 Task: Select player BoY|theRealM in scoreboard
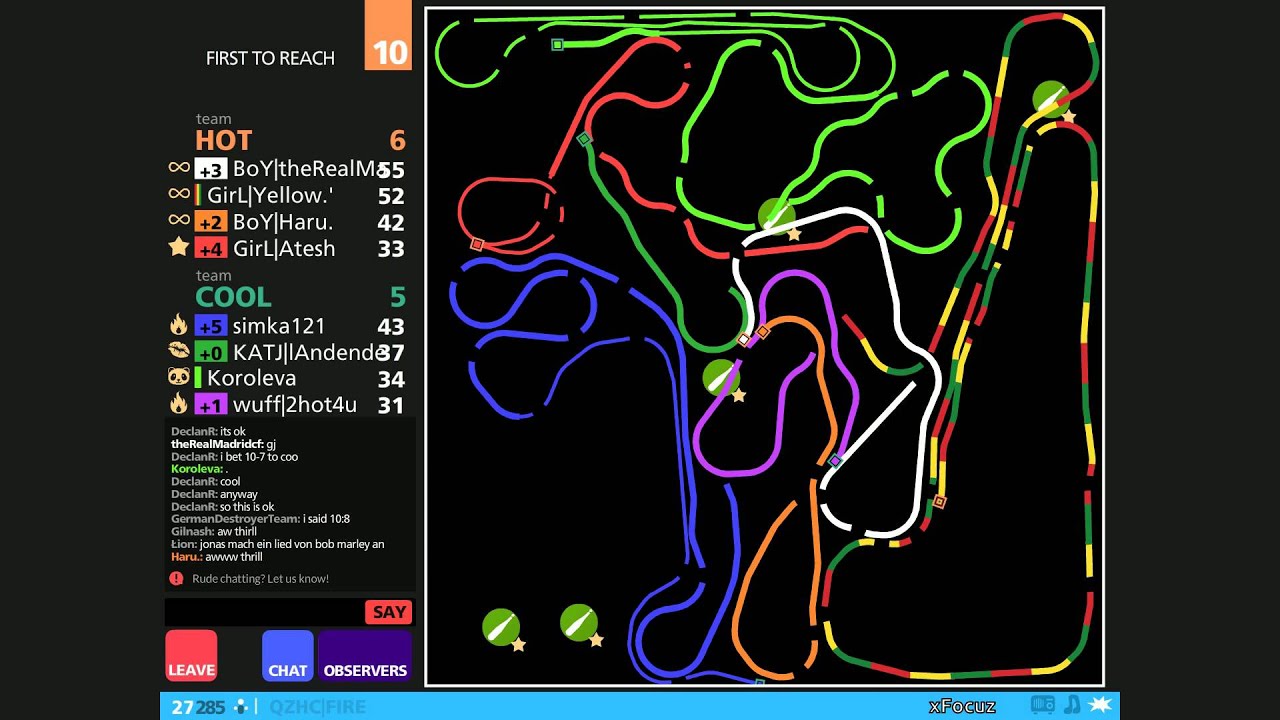pyautogui.click(x=309, y=169)
